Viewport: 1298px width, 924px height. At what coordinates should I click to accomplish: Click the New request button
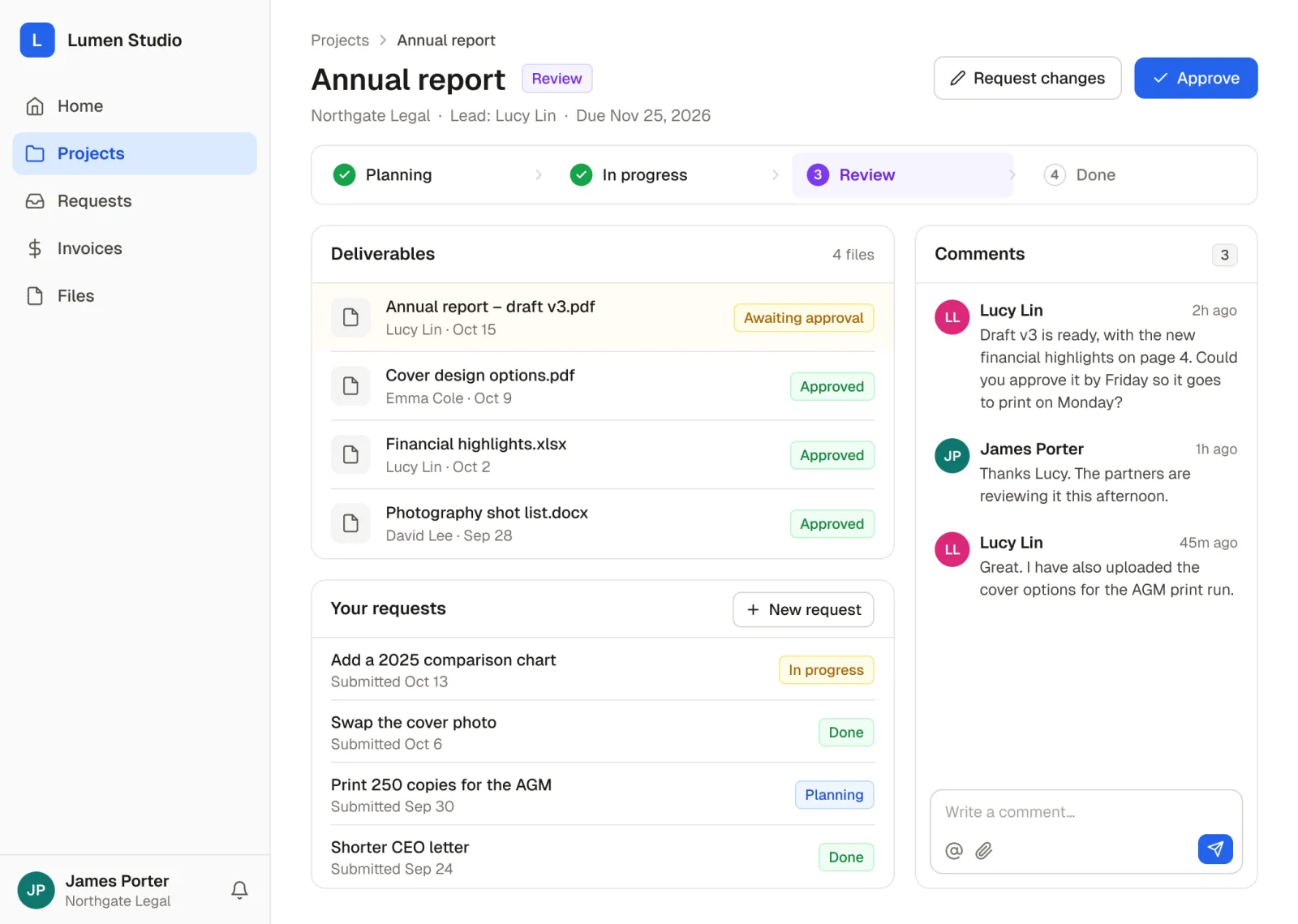[803, 609]
